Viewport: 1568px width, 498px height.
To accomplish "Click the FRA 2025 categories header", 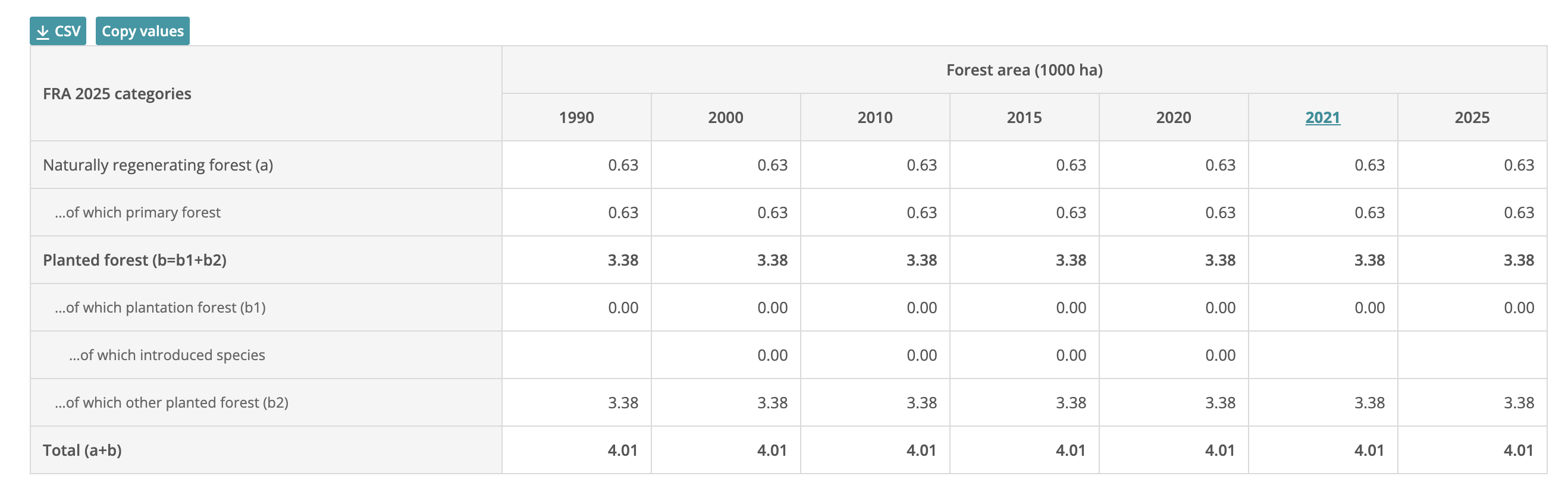I will pyautogui.click(x=116, y=94).
